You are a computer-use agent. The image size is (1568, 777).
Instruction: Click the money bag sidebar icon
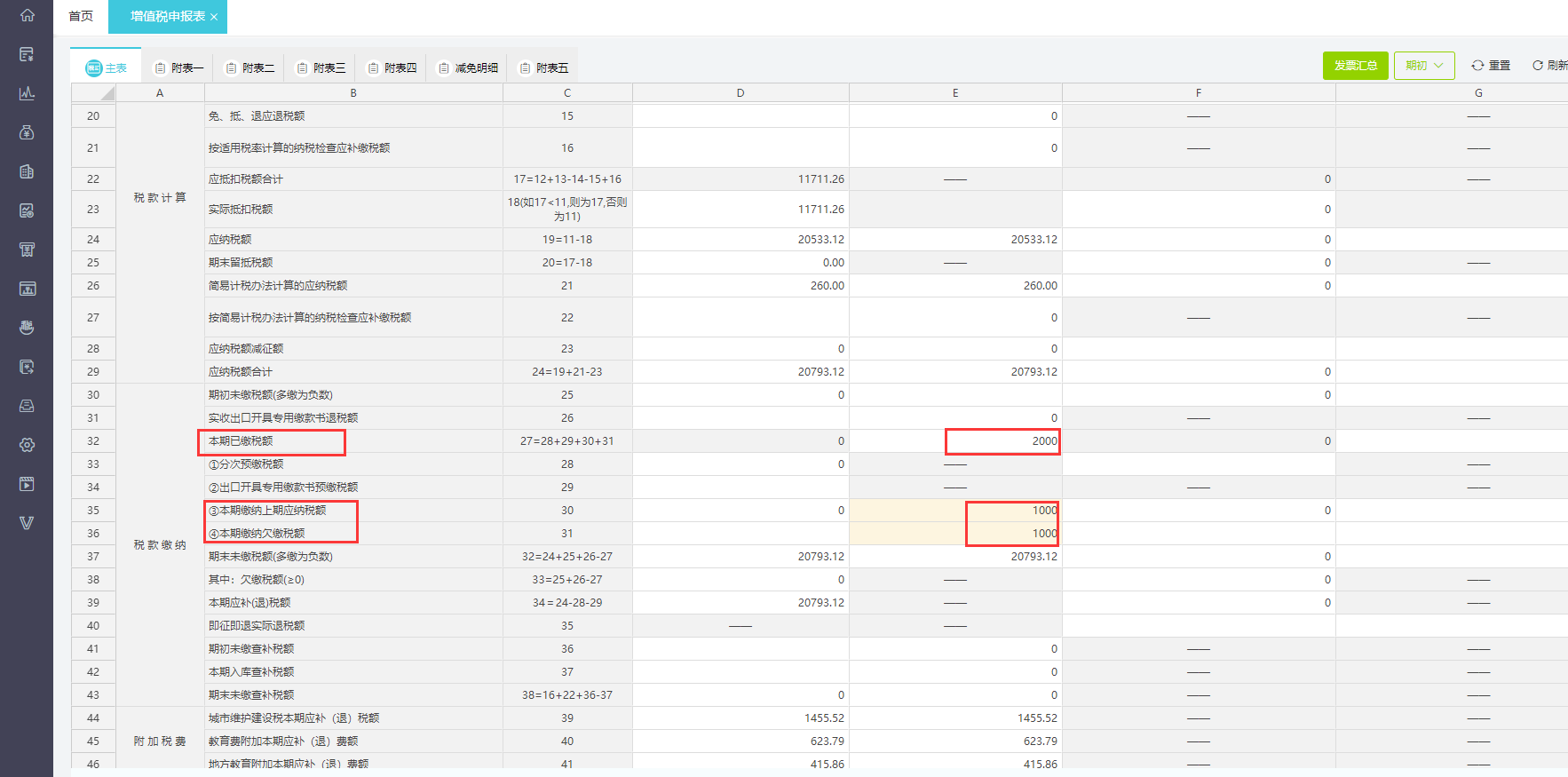27,132
